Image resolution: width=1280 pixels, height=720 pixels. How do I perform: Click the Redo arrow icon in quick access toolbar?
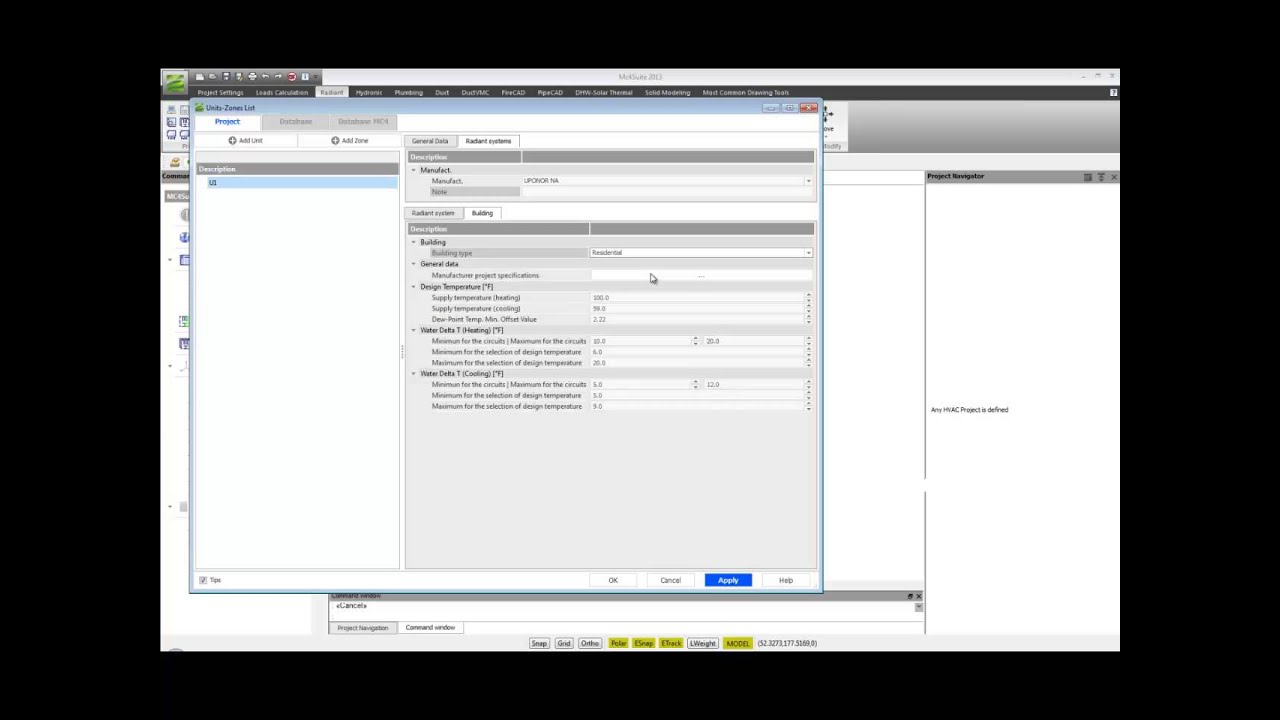(x=278, y=77)
